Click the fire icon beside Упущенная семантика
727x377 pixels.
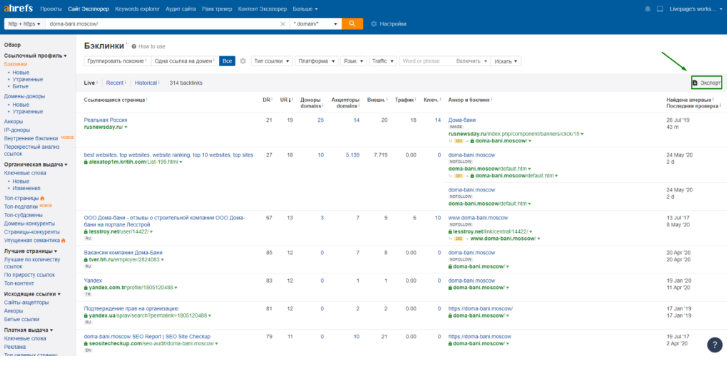pyautogui.click(x=63, y=240)
